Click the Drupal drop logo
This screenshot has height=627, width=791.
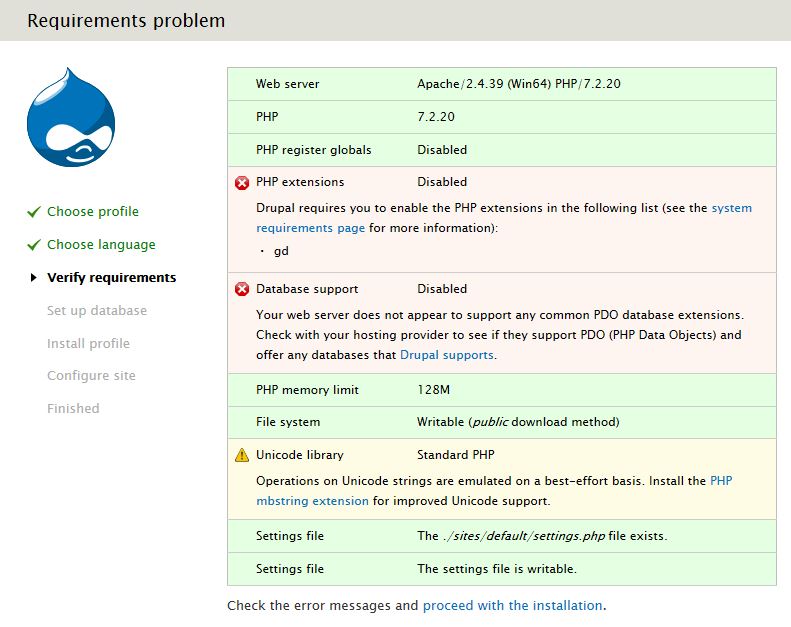(x=72, y=118)
